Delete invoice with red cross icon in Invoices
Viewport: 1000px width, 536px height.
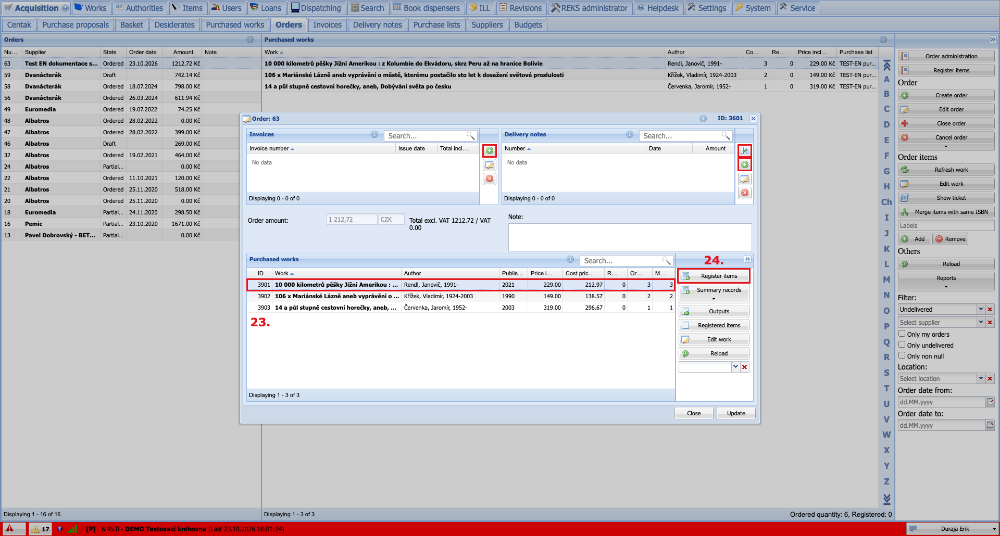click(489, 179)
